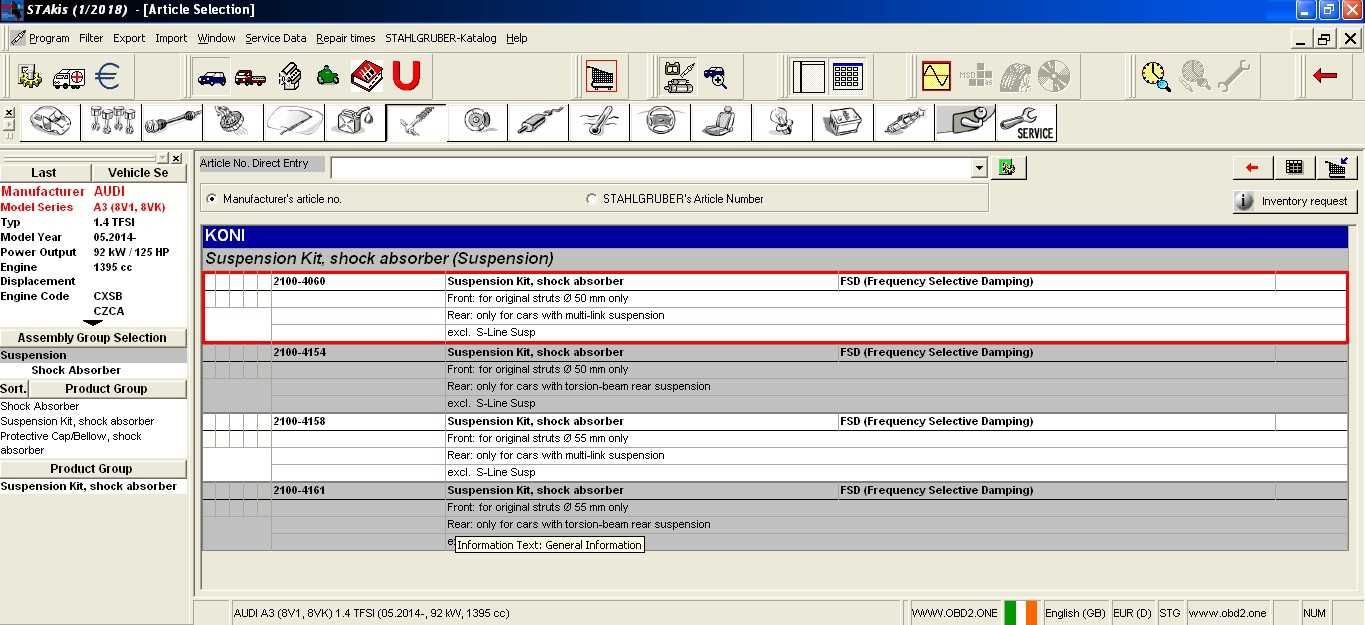Image resolution: width=1365 pixels, height=625 pixels.
Task: Open the red catalogue book icon
Action: coord(367,76)
